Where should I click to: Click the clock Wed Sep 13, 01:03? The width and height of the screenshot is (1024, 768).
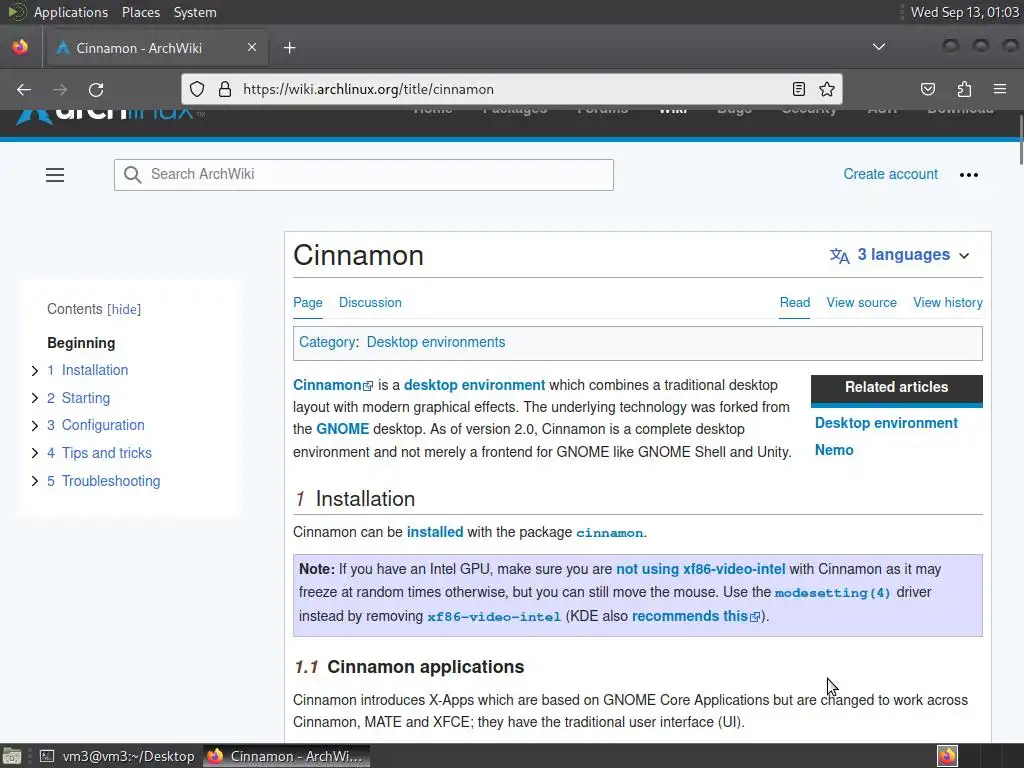964,12
